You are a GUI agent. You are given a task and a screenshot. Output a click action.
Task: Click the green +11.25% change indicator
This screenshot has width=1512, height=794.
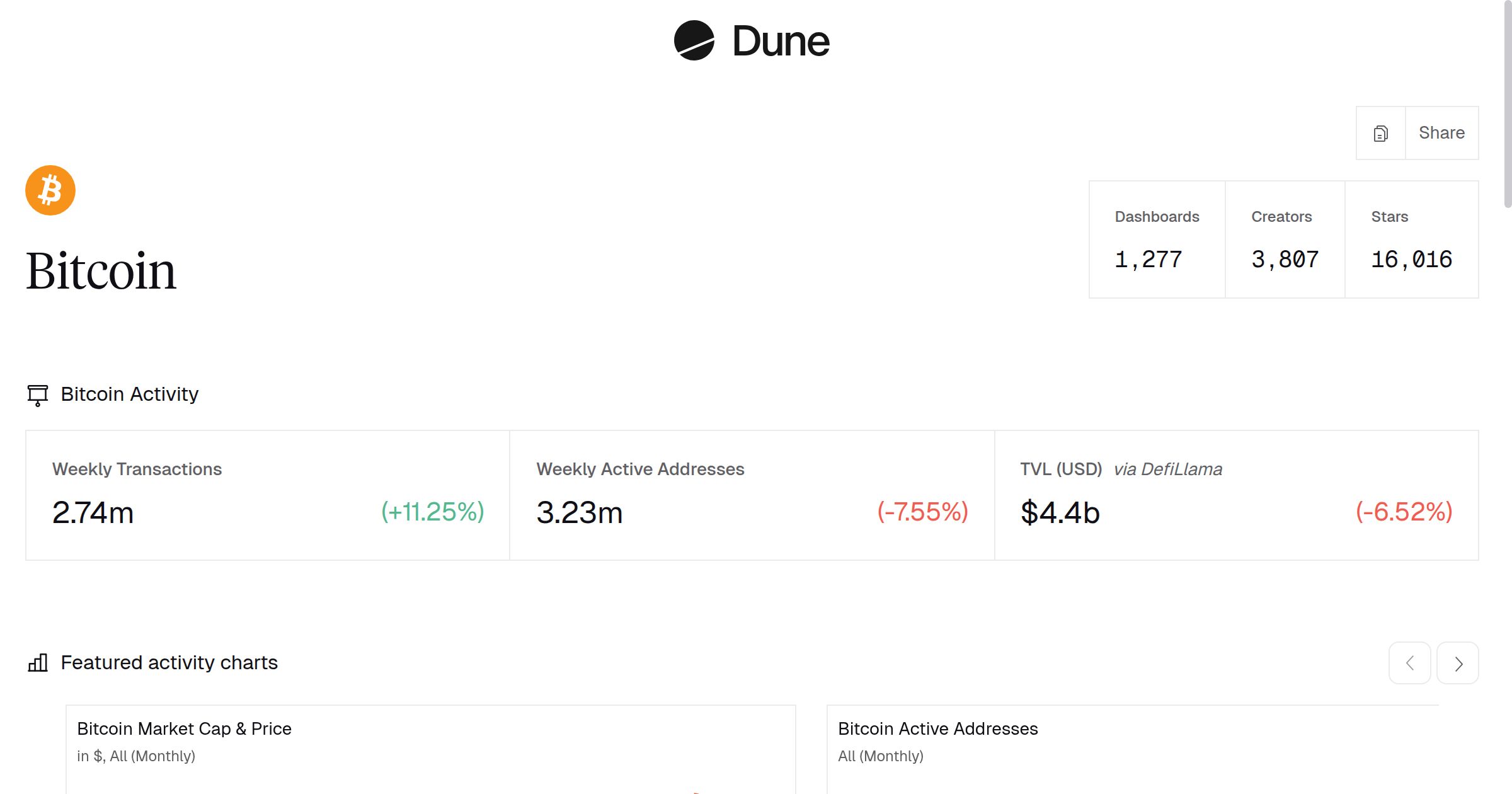[433, 512]
